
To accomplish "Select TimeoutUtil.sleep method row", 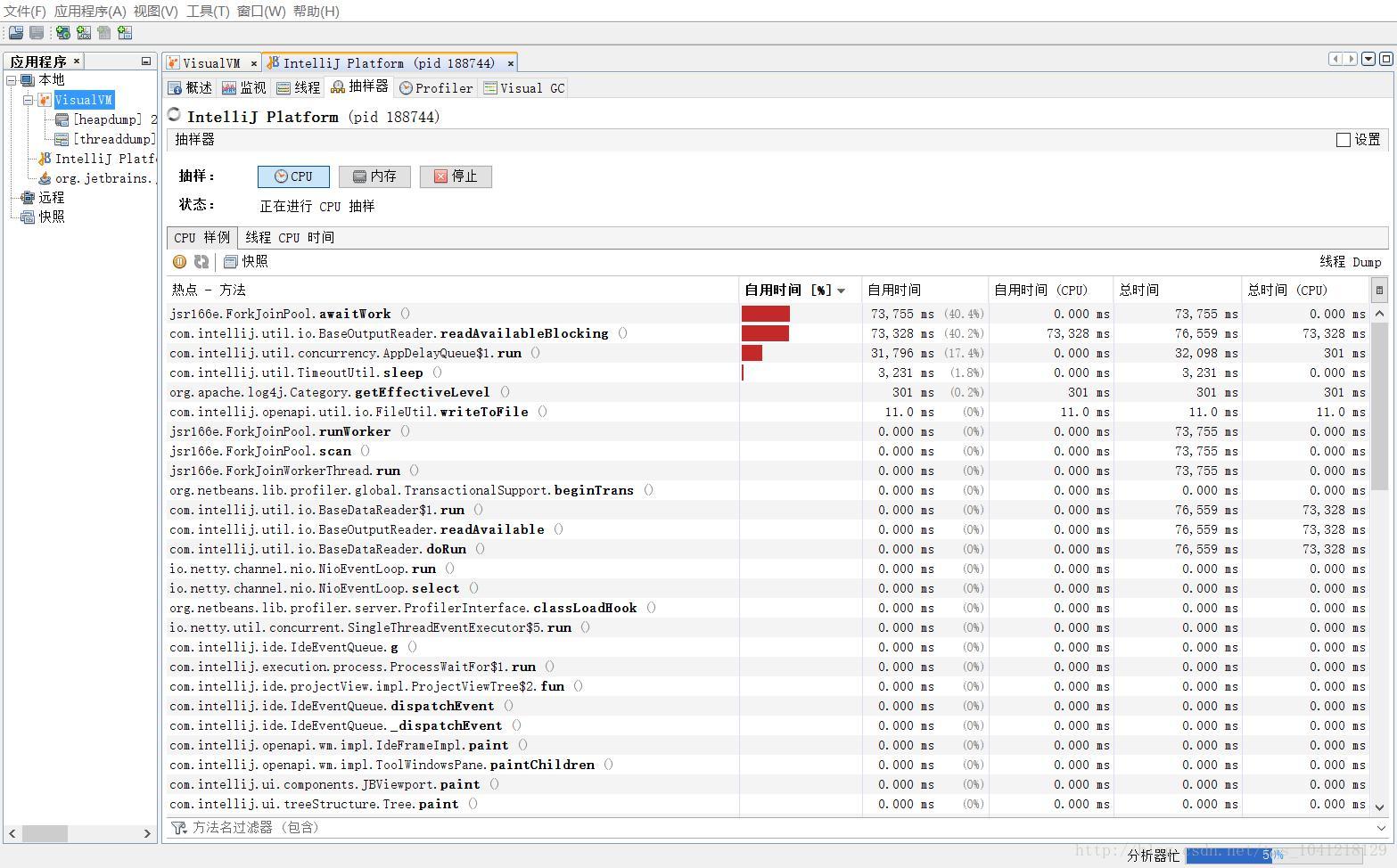I will 767,373.
